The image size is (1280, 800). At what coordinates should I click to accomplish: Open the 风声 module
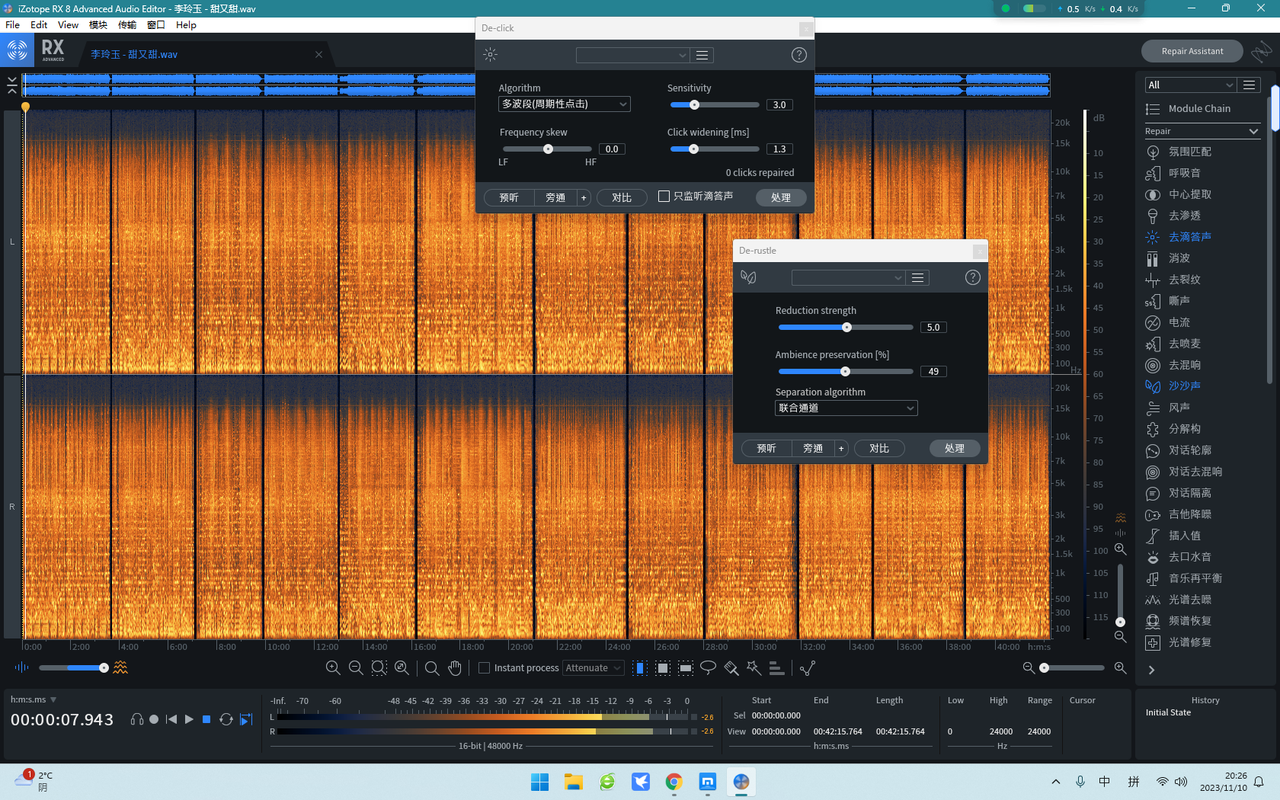tap(1180, 408)
